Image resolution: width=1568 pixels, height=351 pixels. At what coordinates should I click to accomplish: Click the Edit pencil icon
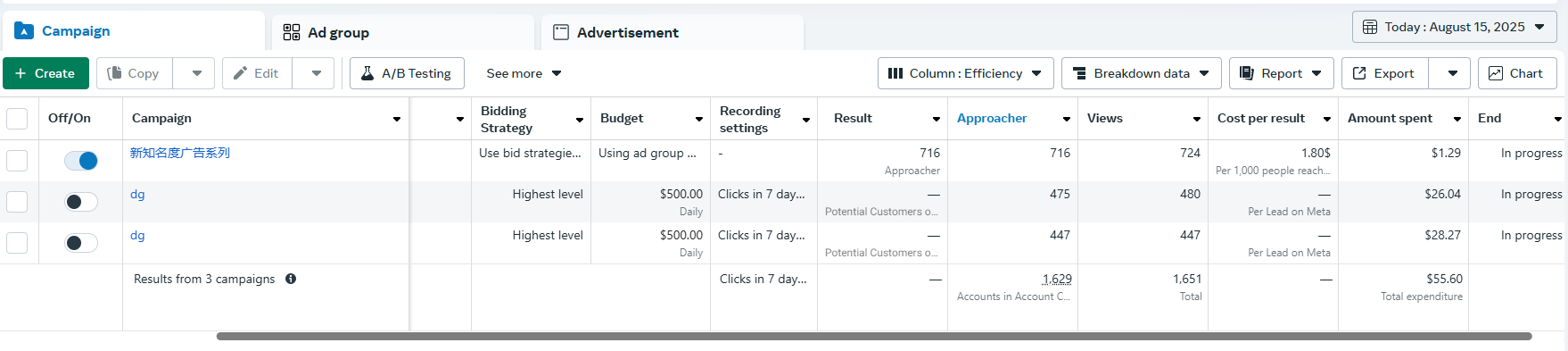point(240,73)
